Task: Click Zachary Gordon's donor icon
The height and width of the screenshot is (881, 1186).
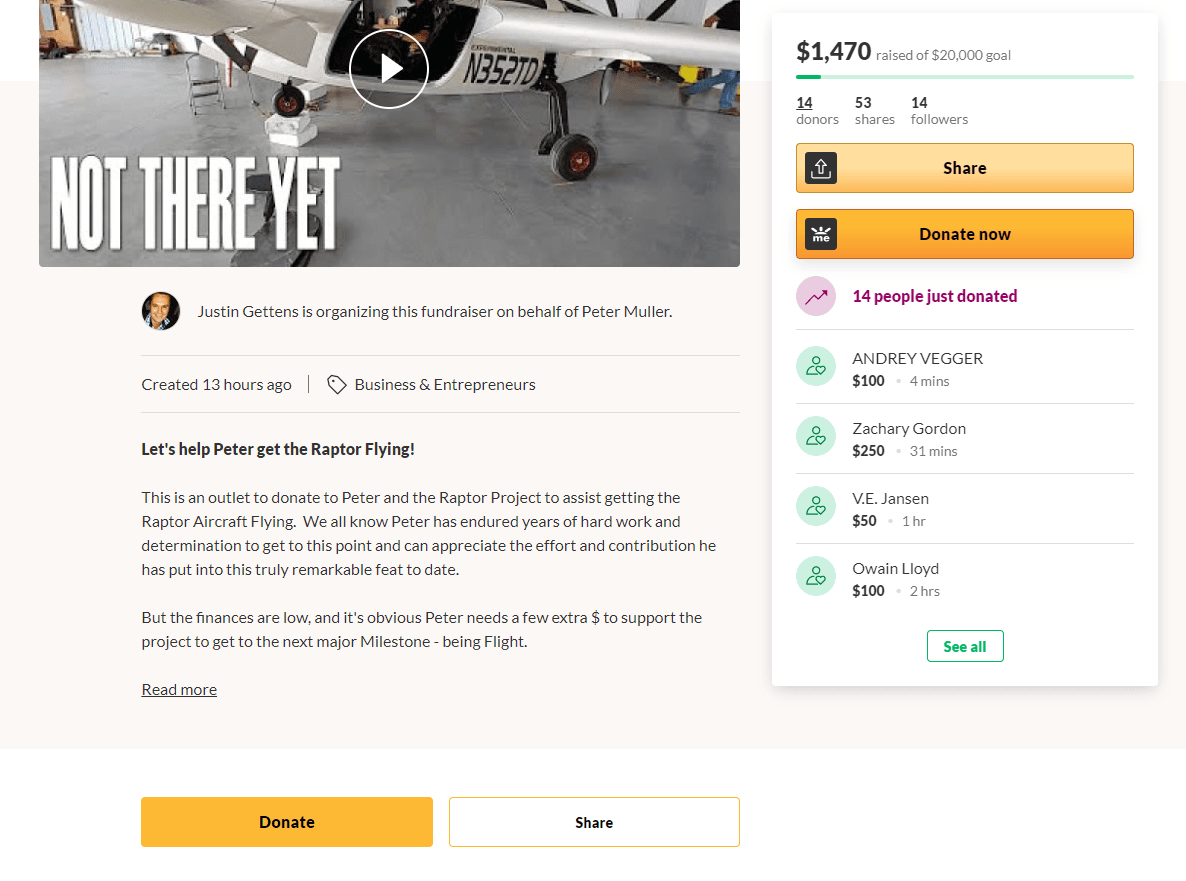Action: (x=816, y=436)
